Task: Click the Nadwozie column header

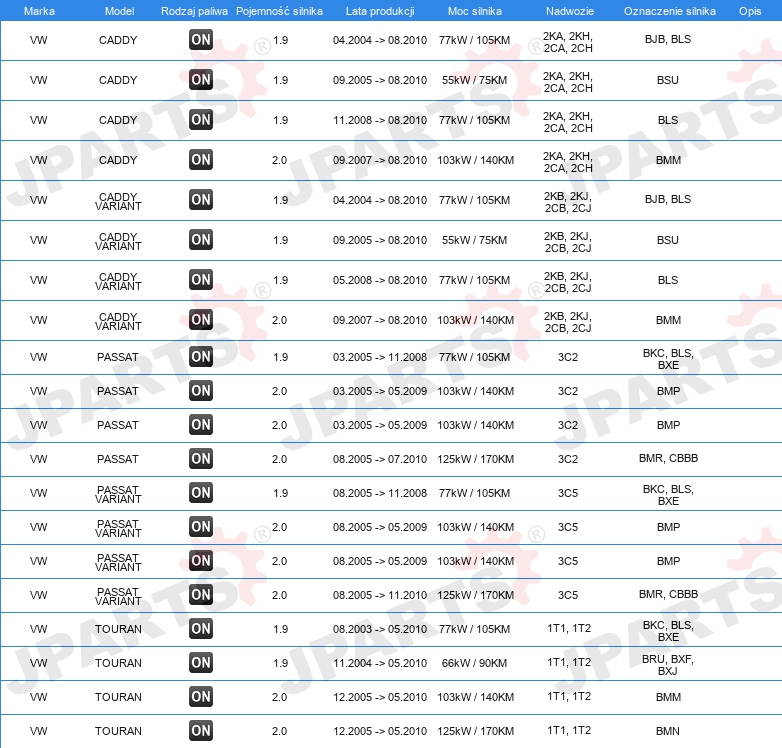Action: 570,11
